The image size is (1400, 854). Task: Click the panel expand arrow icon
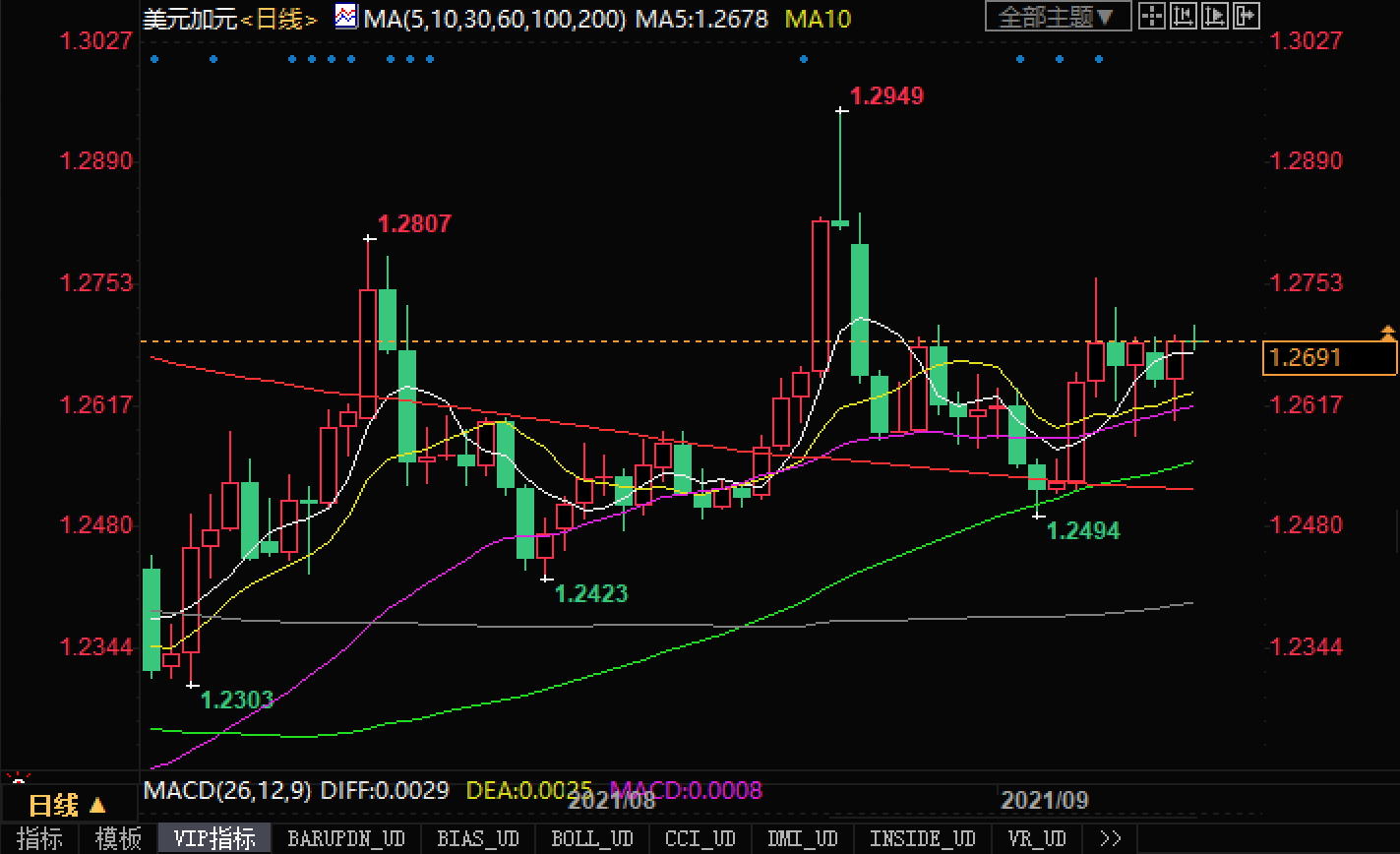1247,16
